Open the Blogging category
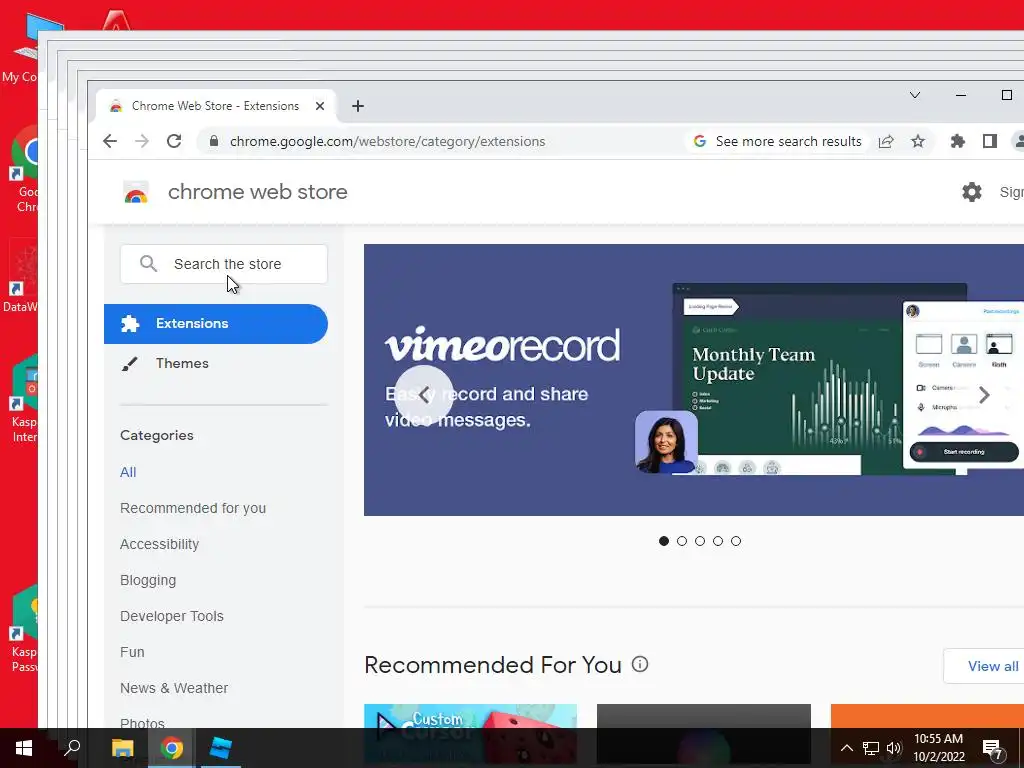This screenshot has width=1024, height=768. pyautogui.click(x=148, y=580)
